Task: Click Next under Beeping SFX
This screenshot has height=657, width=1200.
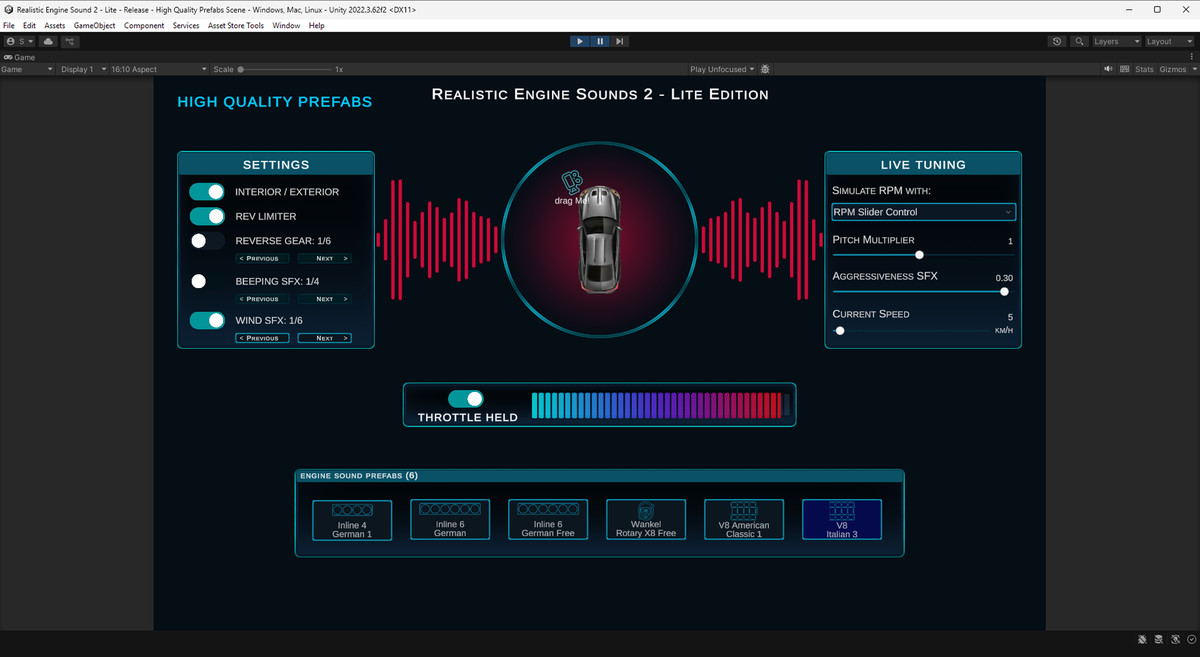Action: (x=325, y=298)
